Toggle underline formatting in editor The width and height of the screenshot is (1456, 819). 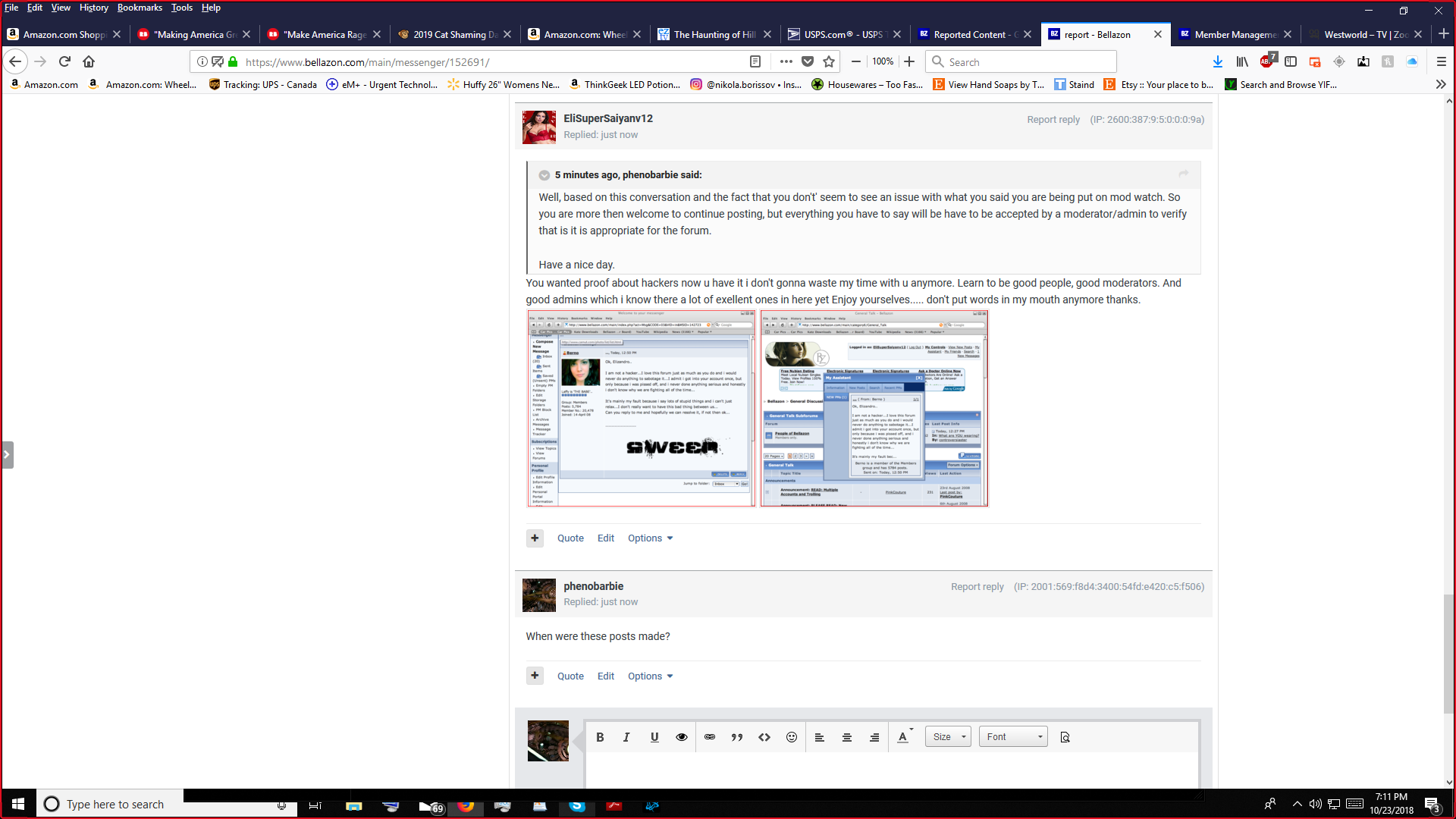(654, 737)
